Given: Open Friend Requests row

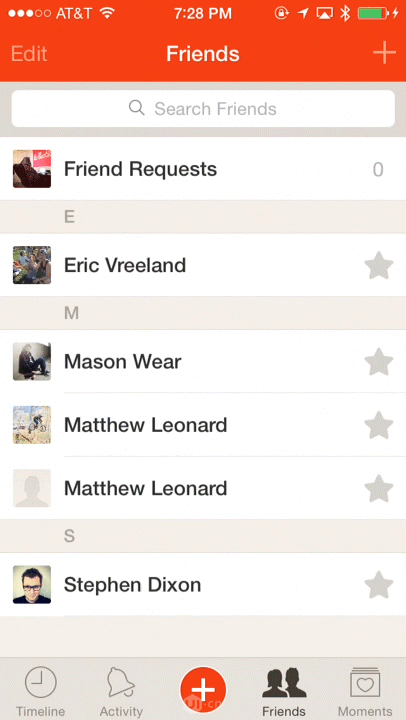Looking at the screenshot, I should (x=203, y=169).
